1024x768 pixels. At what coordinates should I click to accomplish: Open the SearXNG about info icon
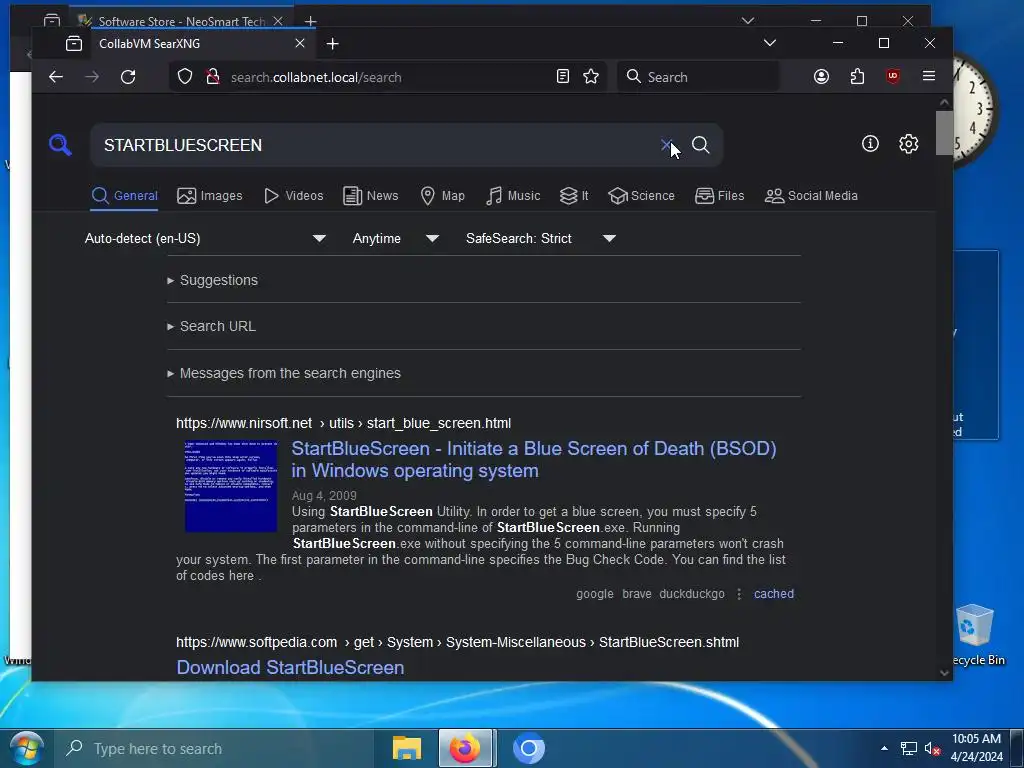[870, 144]
